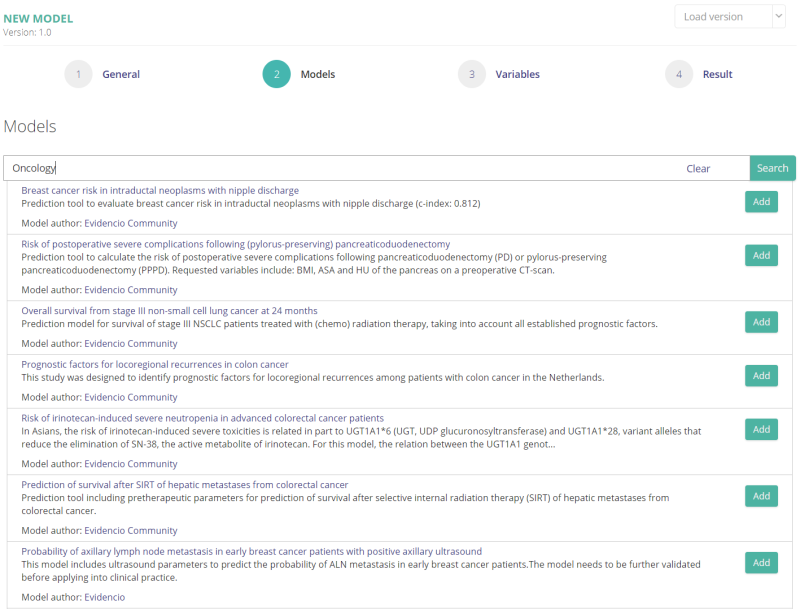
Task: Clear the model search text
Action: click(x=698, y=168)
